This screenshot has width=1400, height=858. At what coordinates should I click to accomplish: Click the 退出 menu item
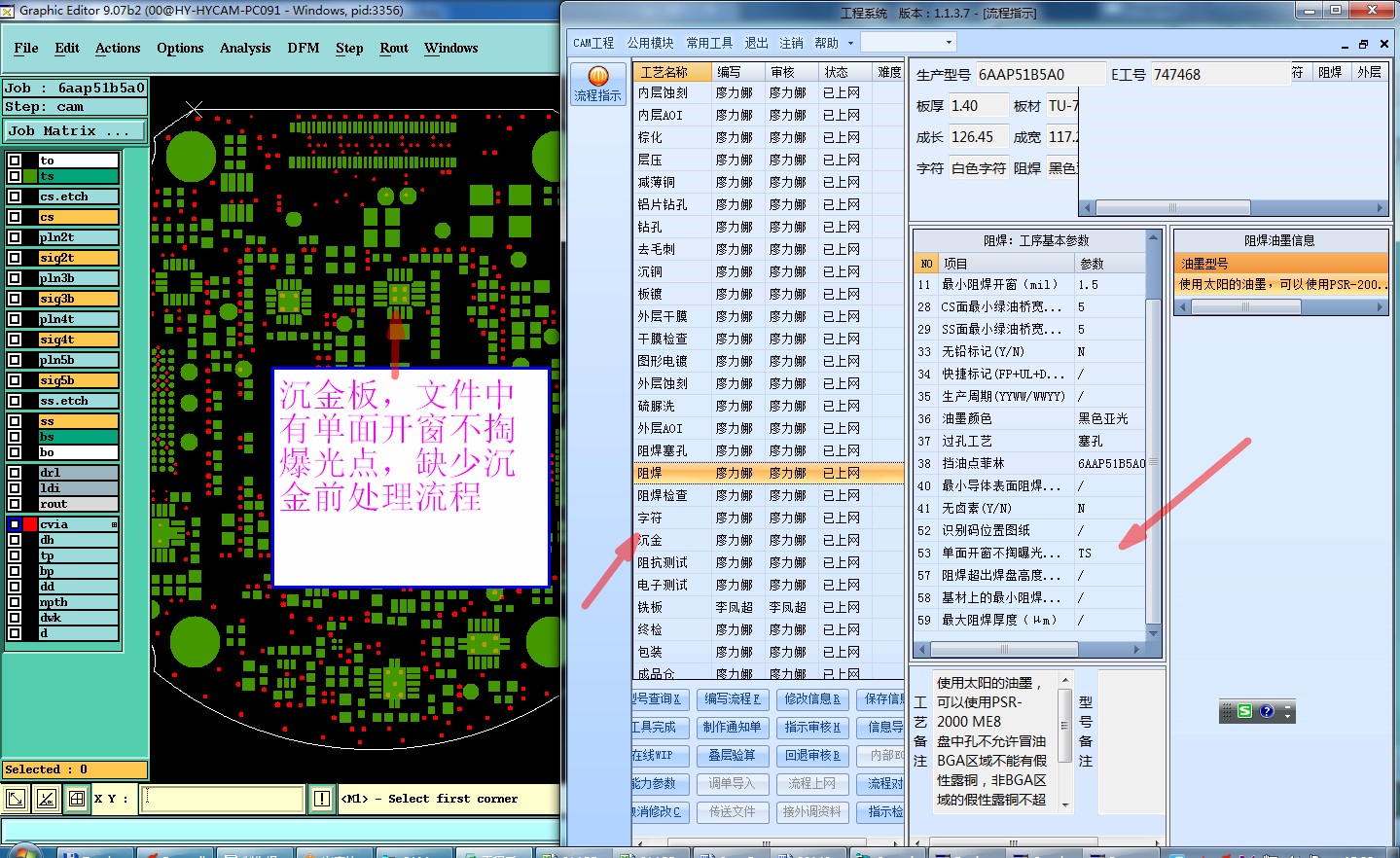[756, 43]
